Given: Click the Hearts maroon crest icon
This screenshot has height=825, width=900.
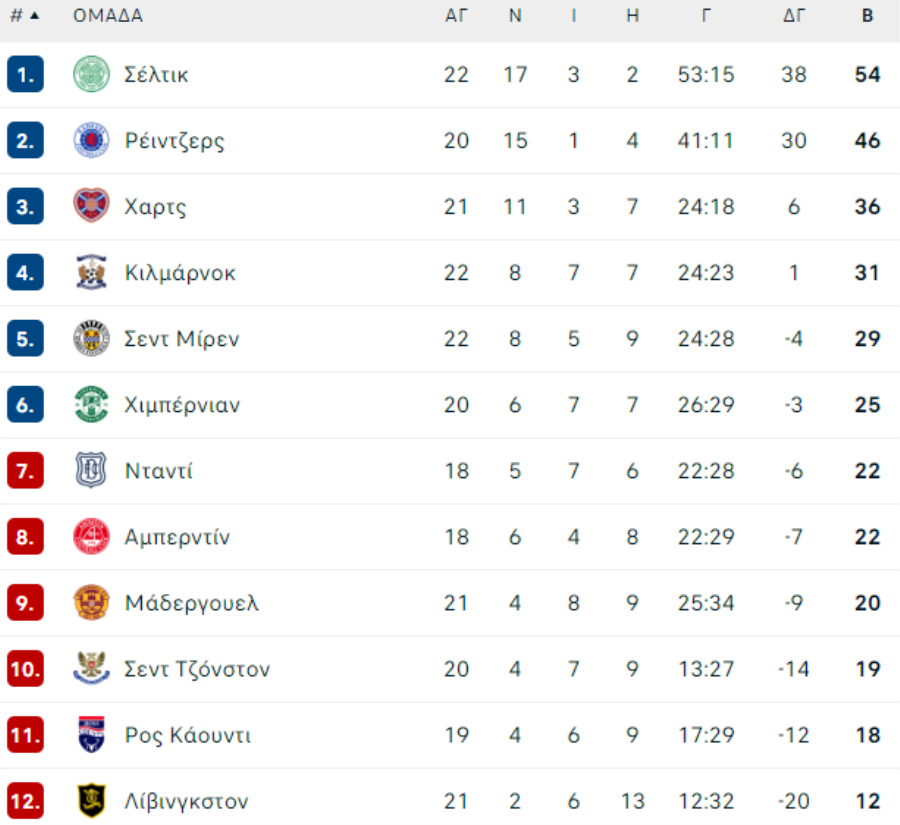Looking at the screenshot, I should [x=91, y=206].
